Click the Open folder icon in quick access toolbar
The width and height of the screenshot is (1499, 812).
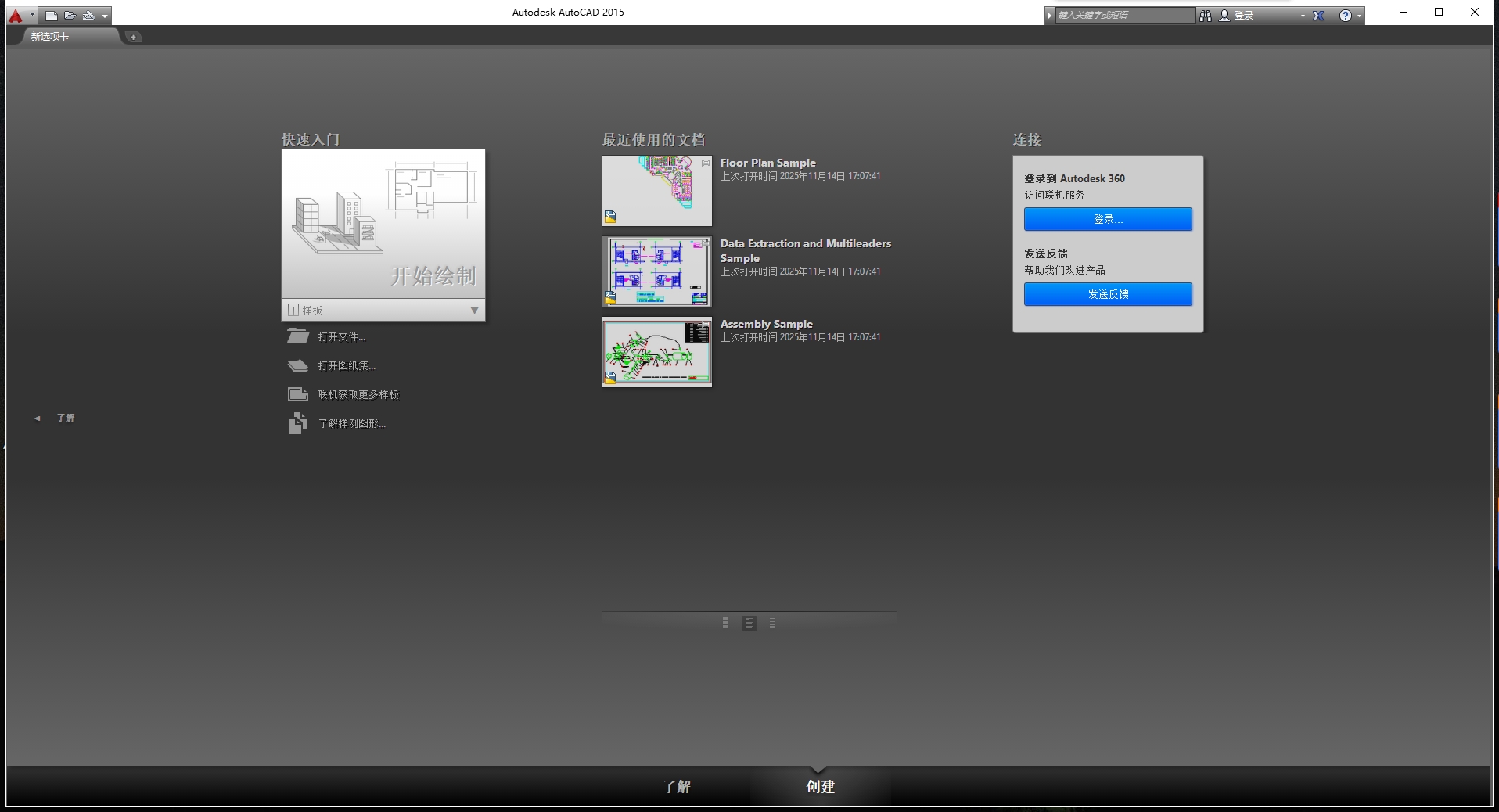[x=70, y=16]
